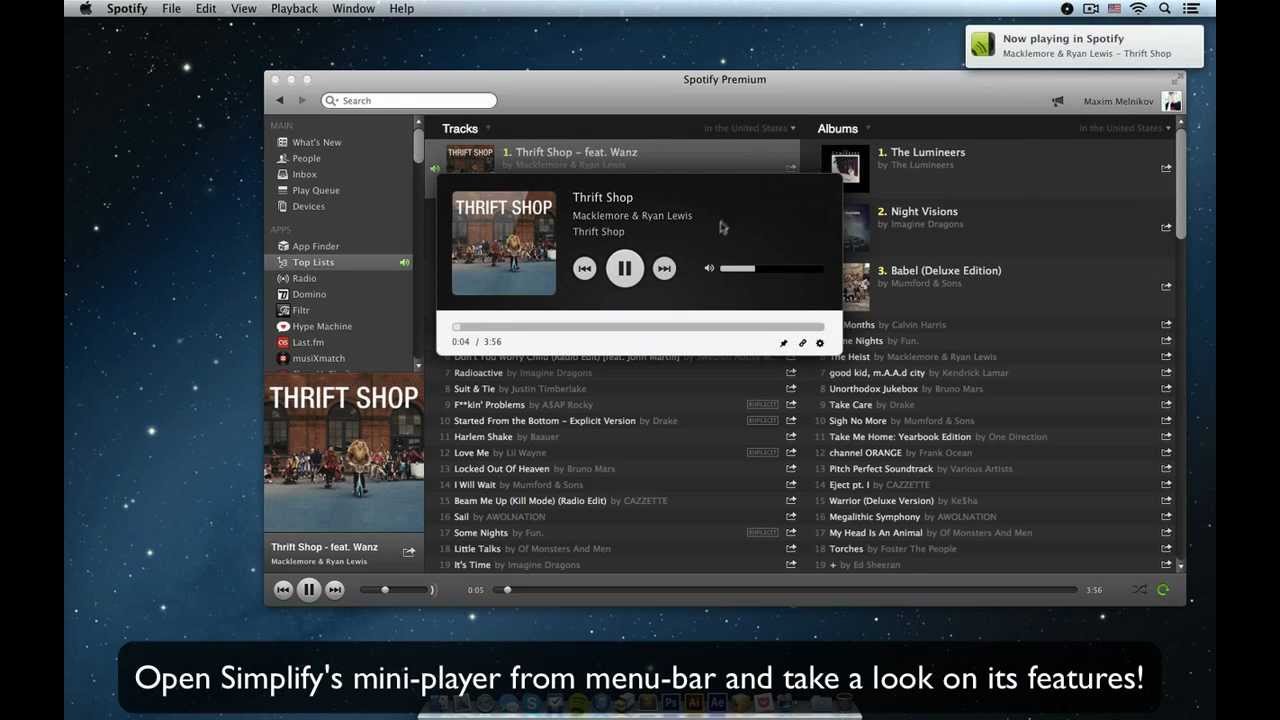Share now-playing Thrift Shop track in sidebar
Viewport: 1280px width, 720px height.
tap(408, 552)
